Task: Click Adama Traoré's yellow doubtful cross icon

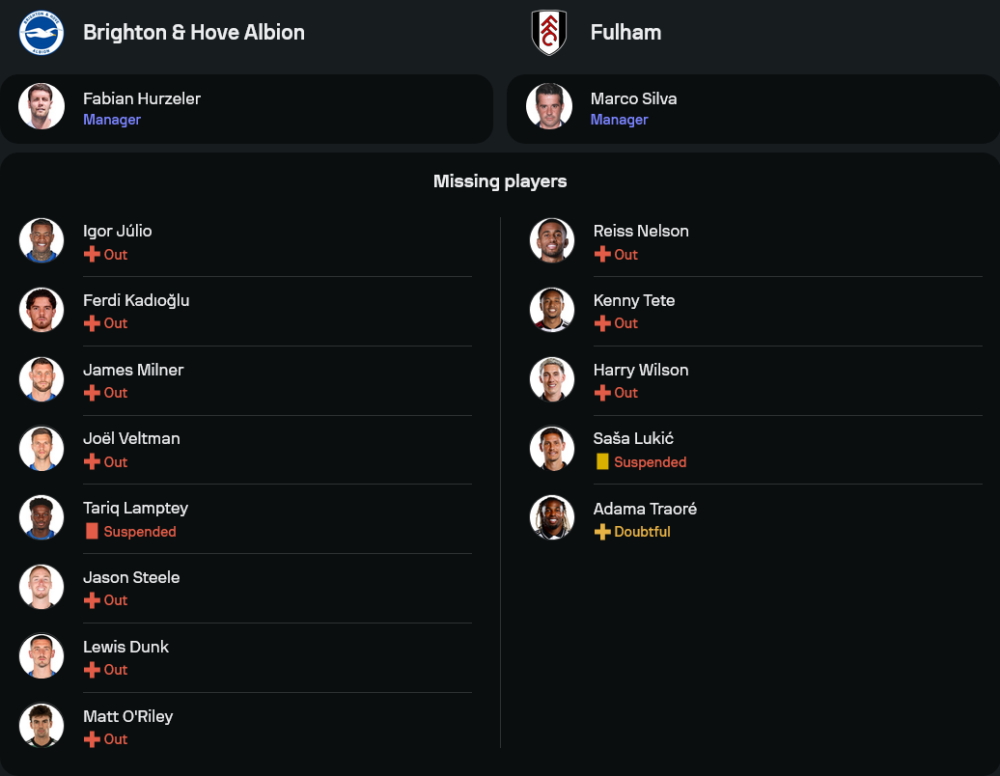Action: coord(602,532)
